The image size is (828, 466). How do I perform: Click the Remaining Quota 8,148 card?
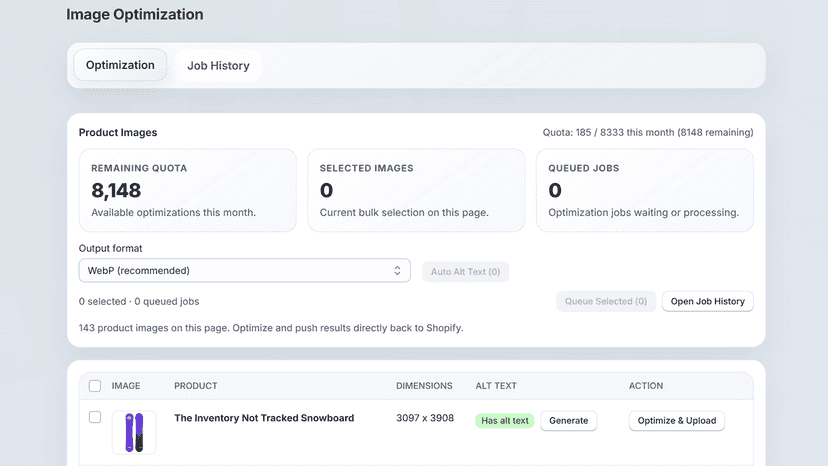click(x=187, y=190)
